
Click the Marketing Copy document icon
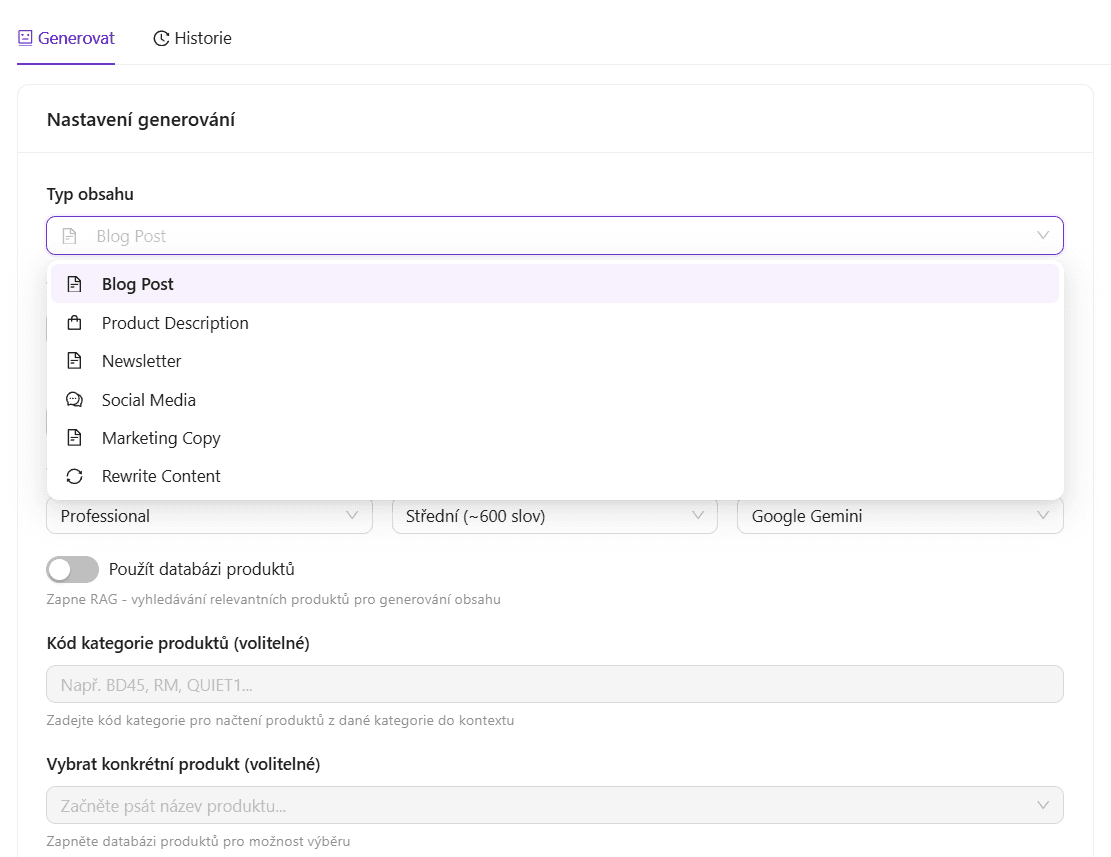point(74,438)
